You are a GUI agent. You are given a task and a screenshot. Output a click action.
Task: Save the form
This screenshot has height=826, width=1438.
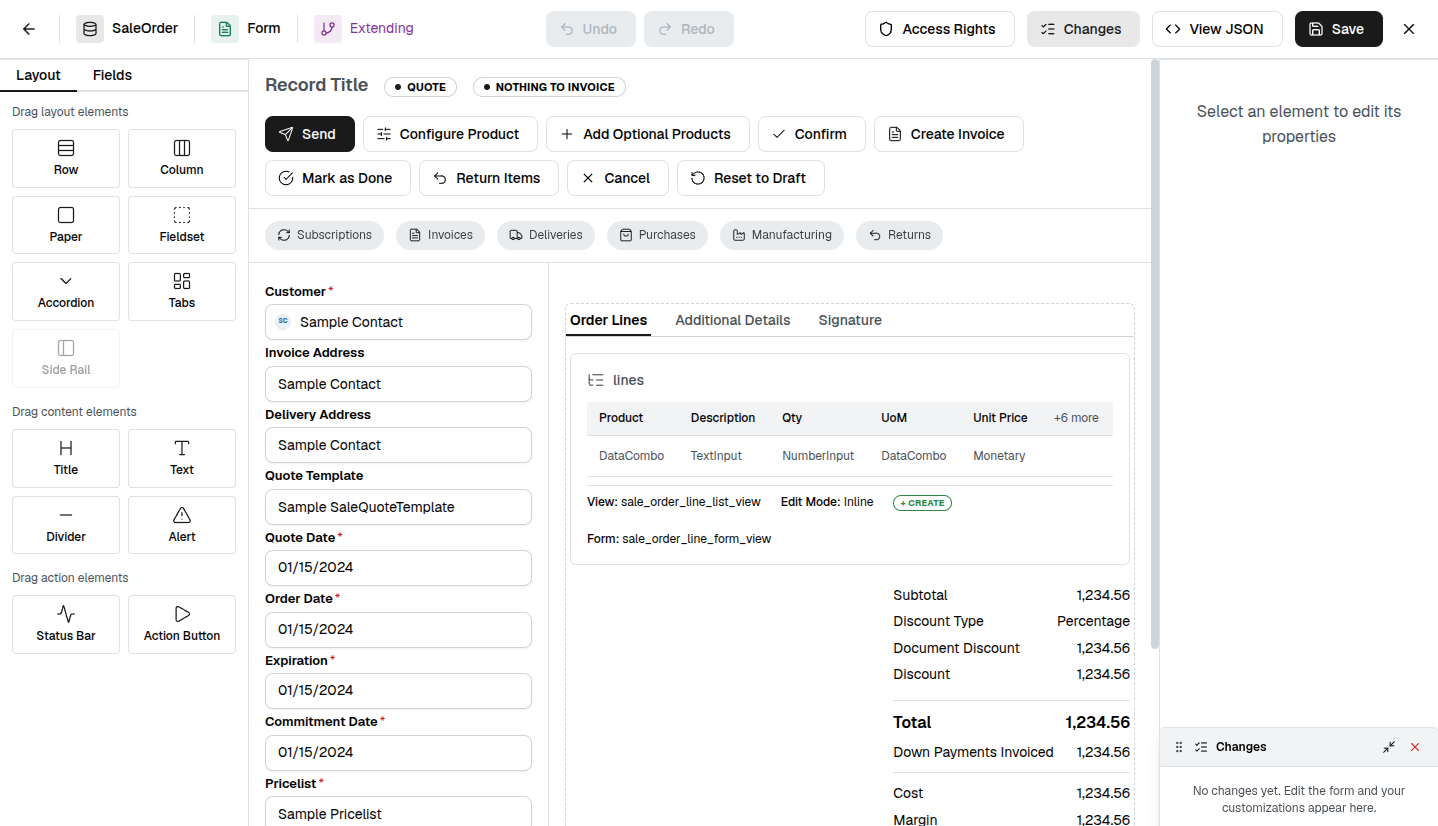click(x=1339, y=29)
